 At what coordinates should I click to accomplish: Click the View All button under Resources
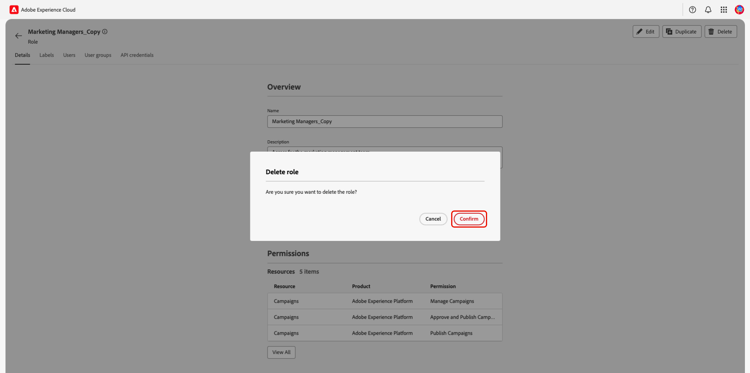coord(281,352)
